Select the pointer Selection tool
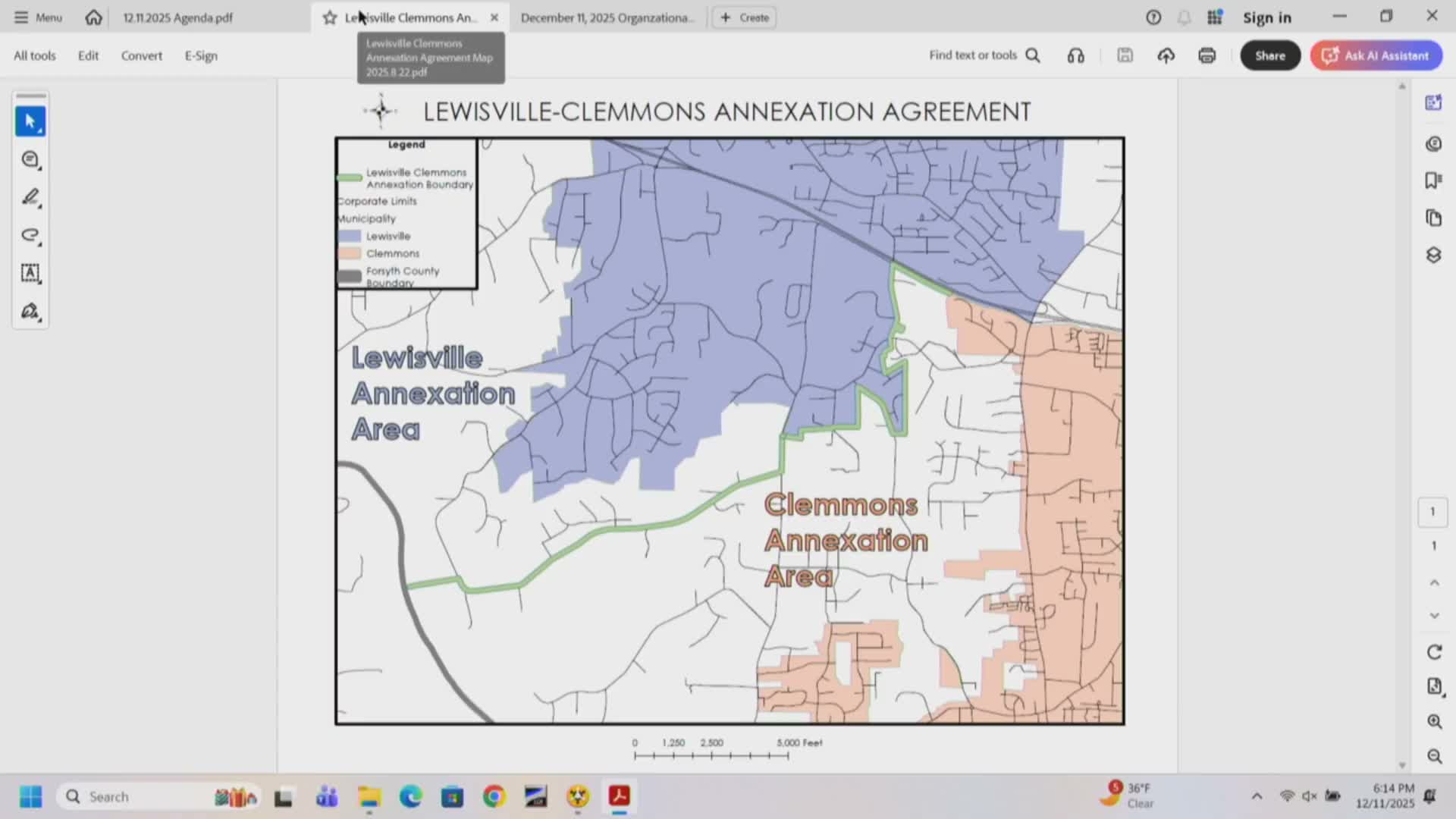This screenshot has width=1456, height=819. [x=30, y=121]
